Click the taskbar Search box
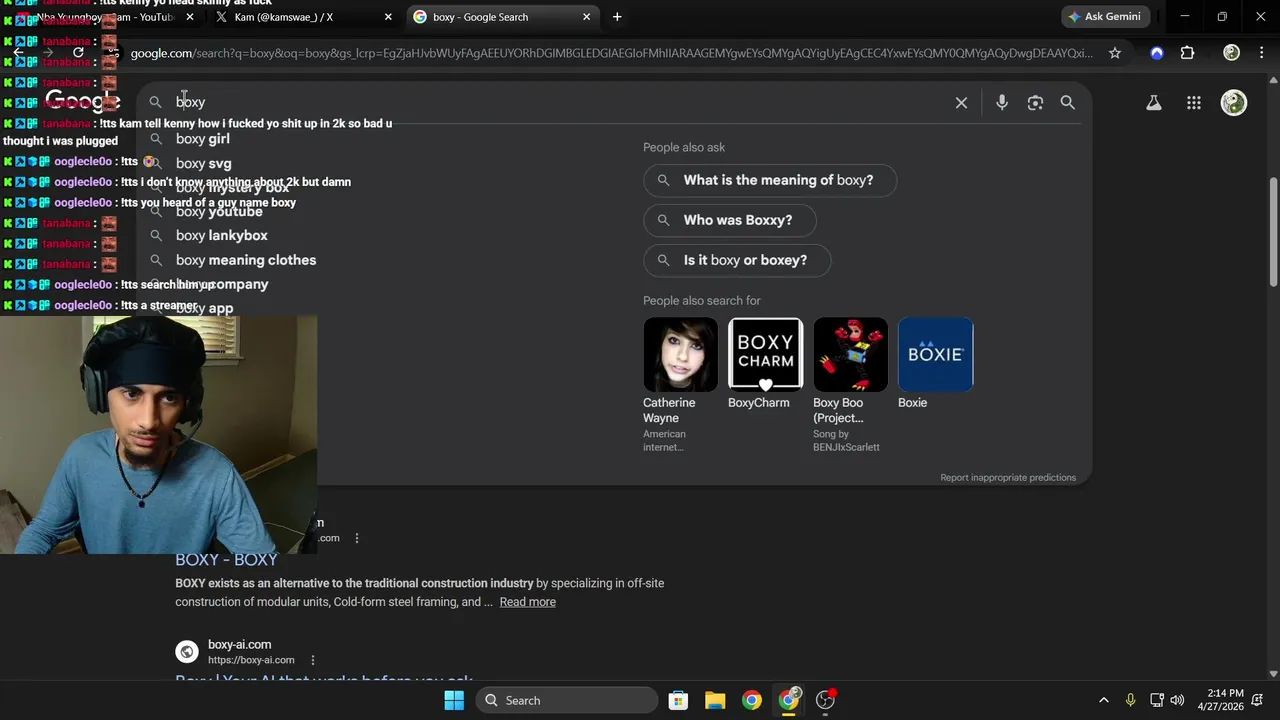Screen dimensions: 1280x720 [567, 700]
